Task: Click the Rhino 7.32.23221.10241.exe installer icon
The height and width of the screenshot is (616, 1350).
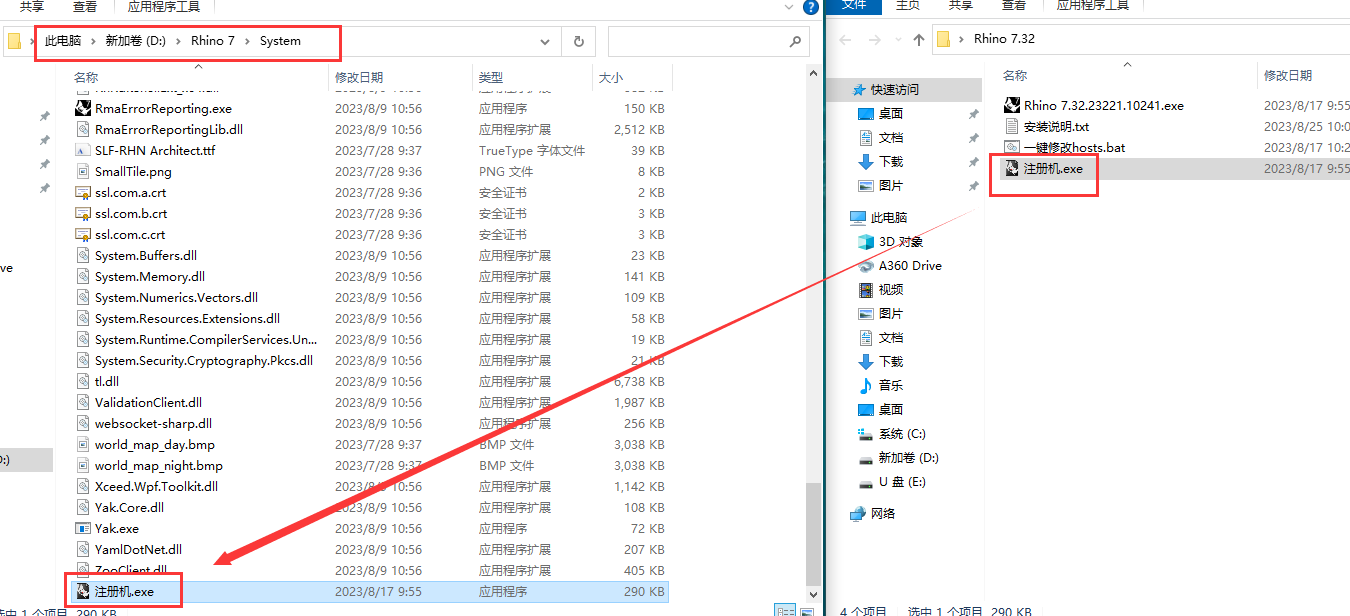Action: [1011, 105]
